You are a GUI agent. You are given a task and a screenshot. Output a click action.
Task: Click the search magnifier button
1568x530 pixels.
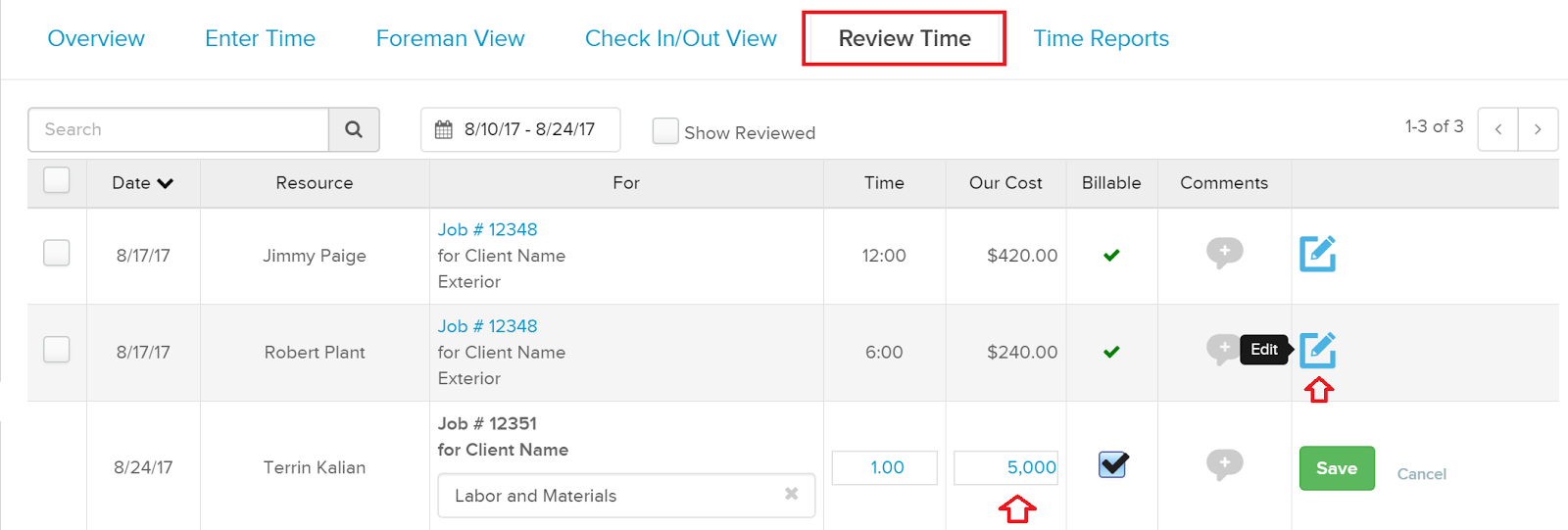point(354,129)
